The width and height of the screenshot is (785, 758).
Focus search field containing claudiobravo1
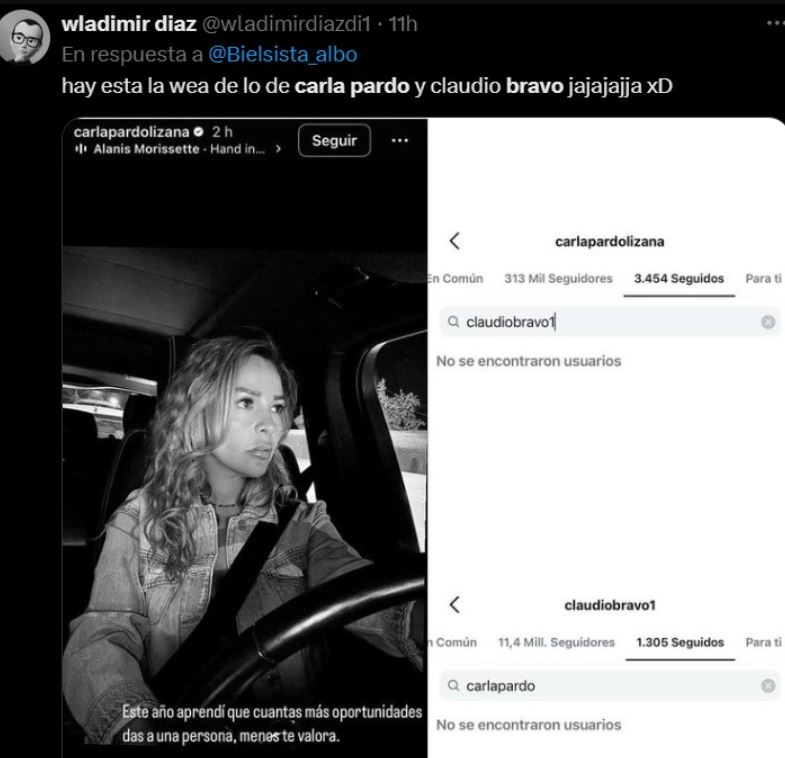coord(610,322)
